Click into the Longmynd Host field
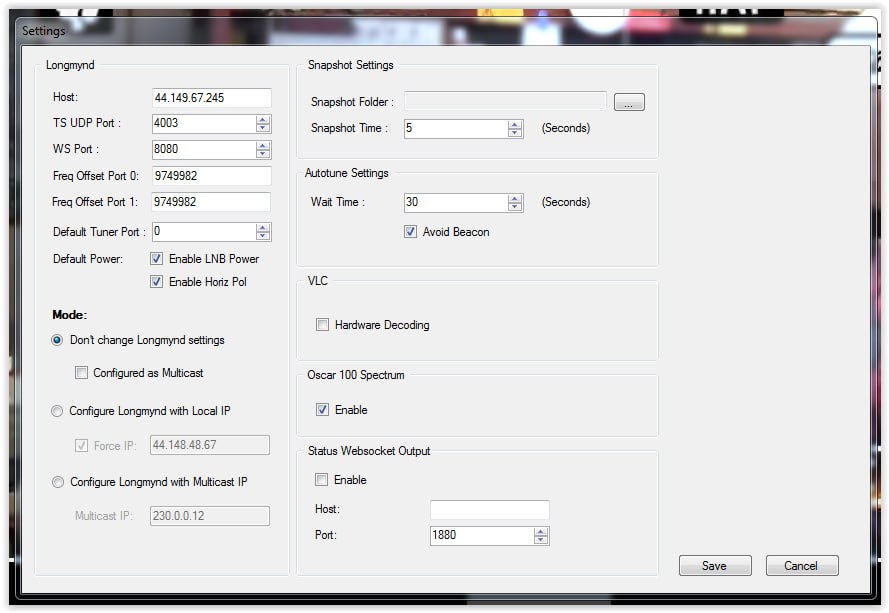The width and height of the screenshot is (889, 613). click(211, 98)
